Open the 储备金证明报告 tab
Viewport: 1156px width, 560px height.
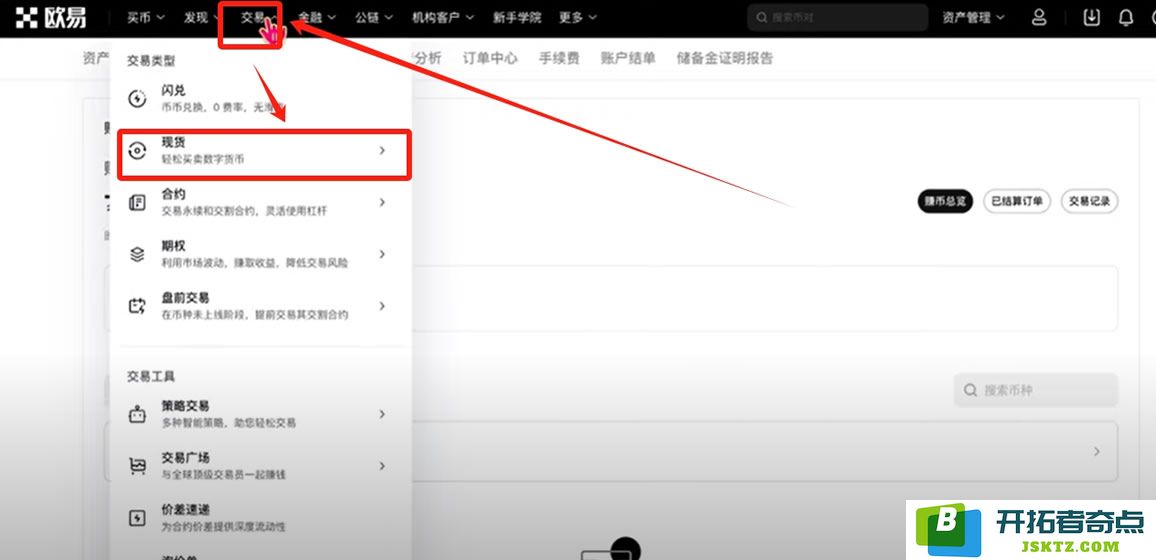tap(725, 58)
